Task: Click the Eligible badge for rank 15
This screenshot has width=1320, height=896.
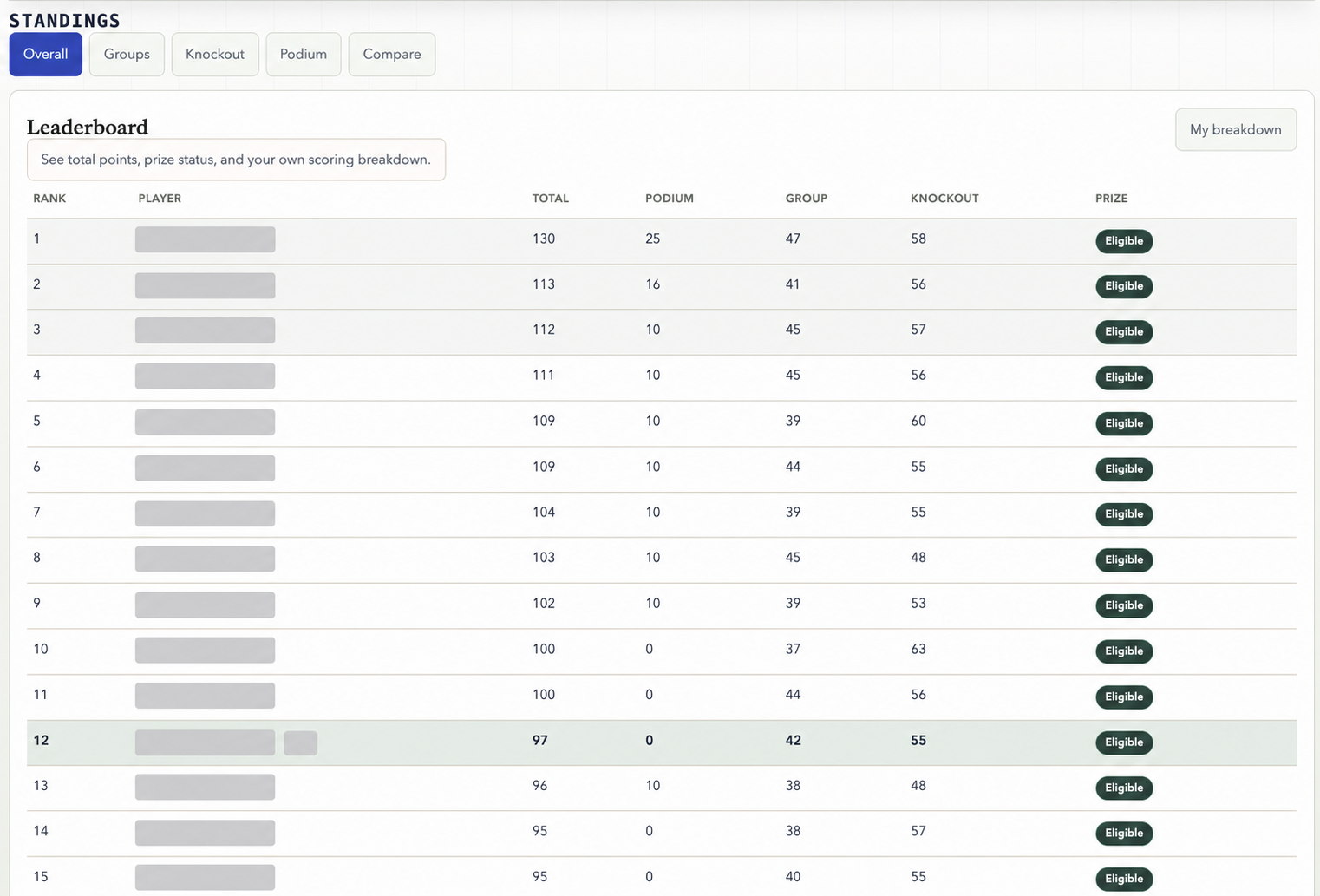Action: (1124, 879)
